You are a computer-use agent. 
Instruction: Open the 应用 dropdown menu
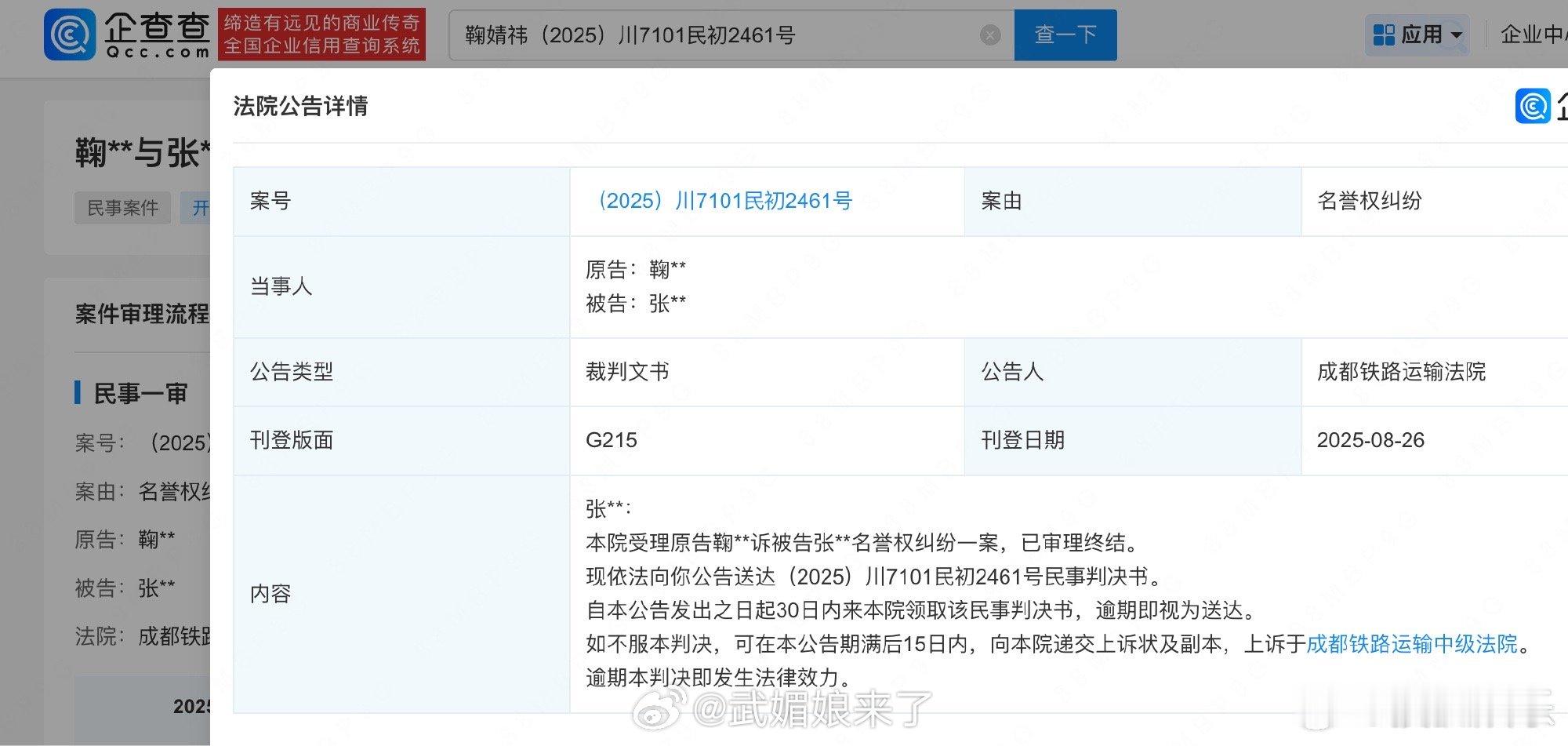[1417, 35]
